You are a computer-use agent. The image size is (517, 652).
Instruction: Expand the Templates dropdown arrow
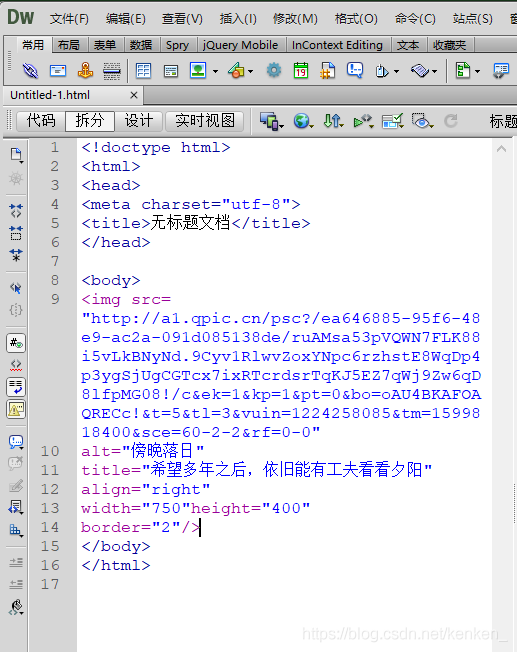[x=477, y=72]
